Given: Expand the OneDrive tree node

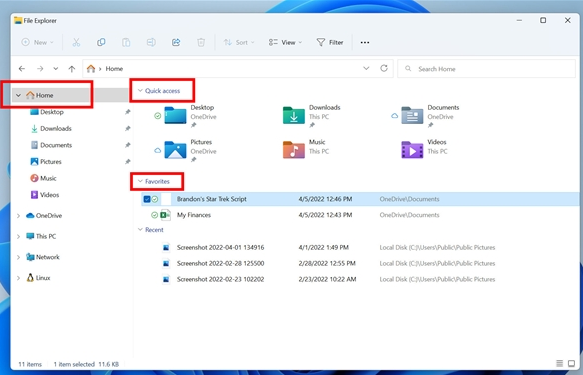Looking at the screenshot, I should (x=18, y=216).
